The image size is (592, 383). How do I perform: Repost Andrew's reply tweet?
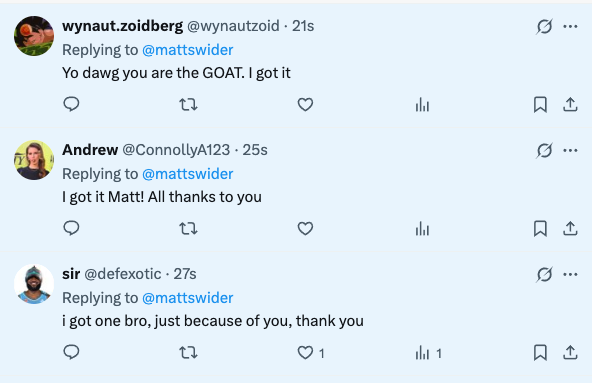tap(188, 229)
